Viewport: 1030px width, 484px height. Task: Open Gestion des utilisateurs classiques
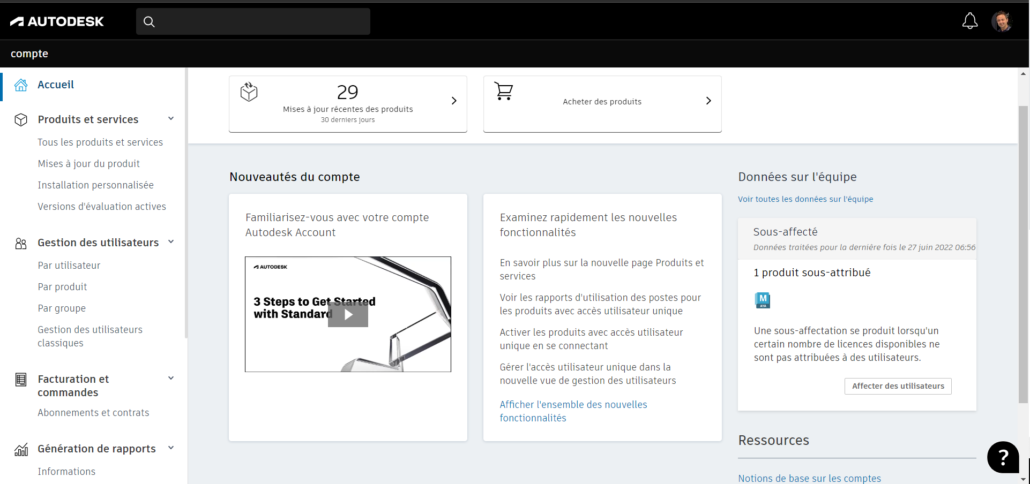point(90,336)
